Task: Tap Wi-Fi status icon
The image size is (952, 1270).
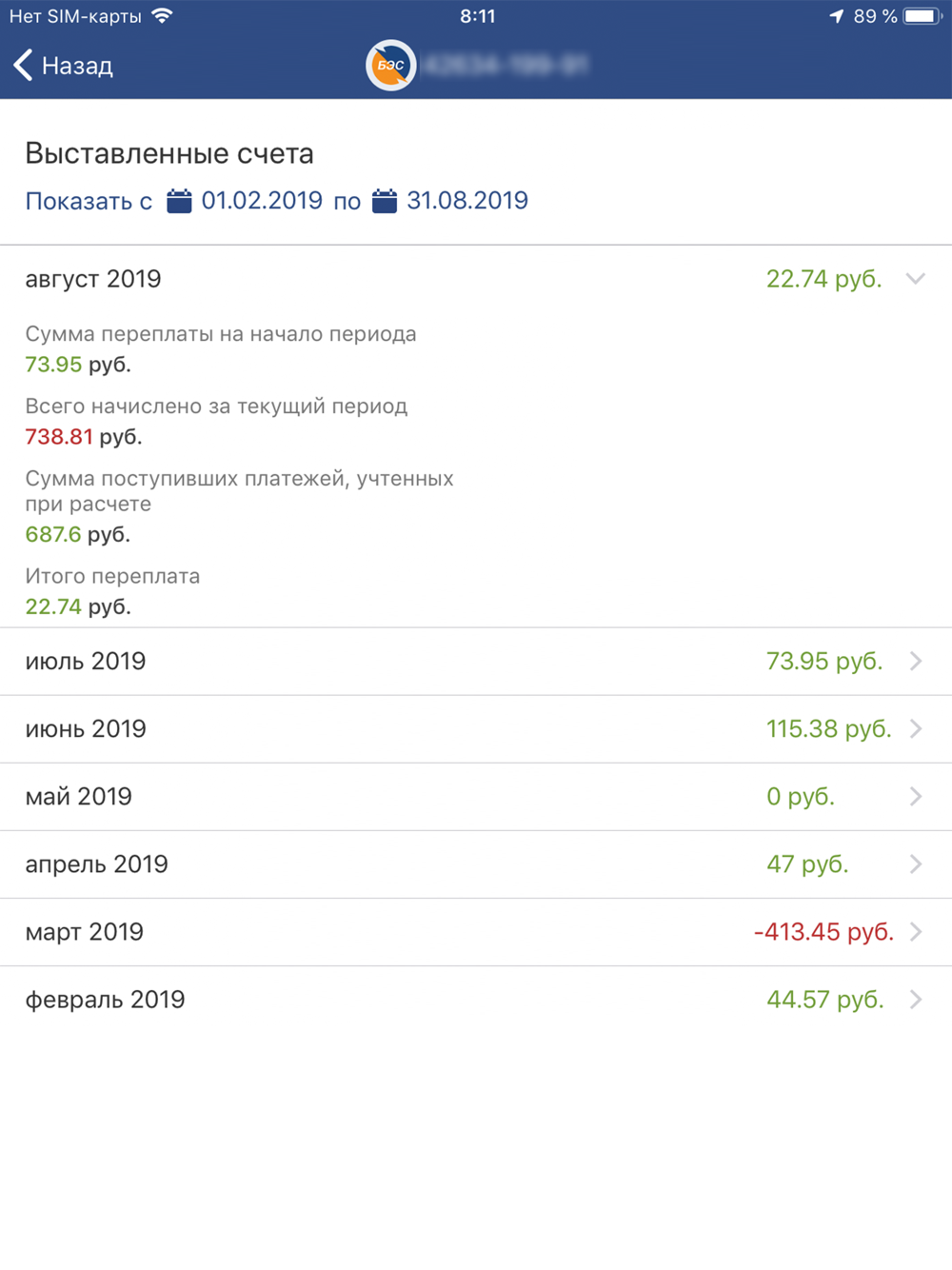Action: 163,16
